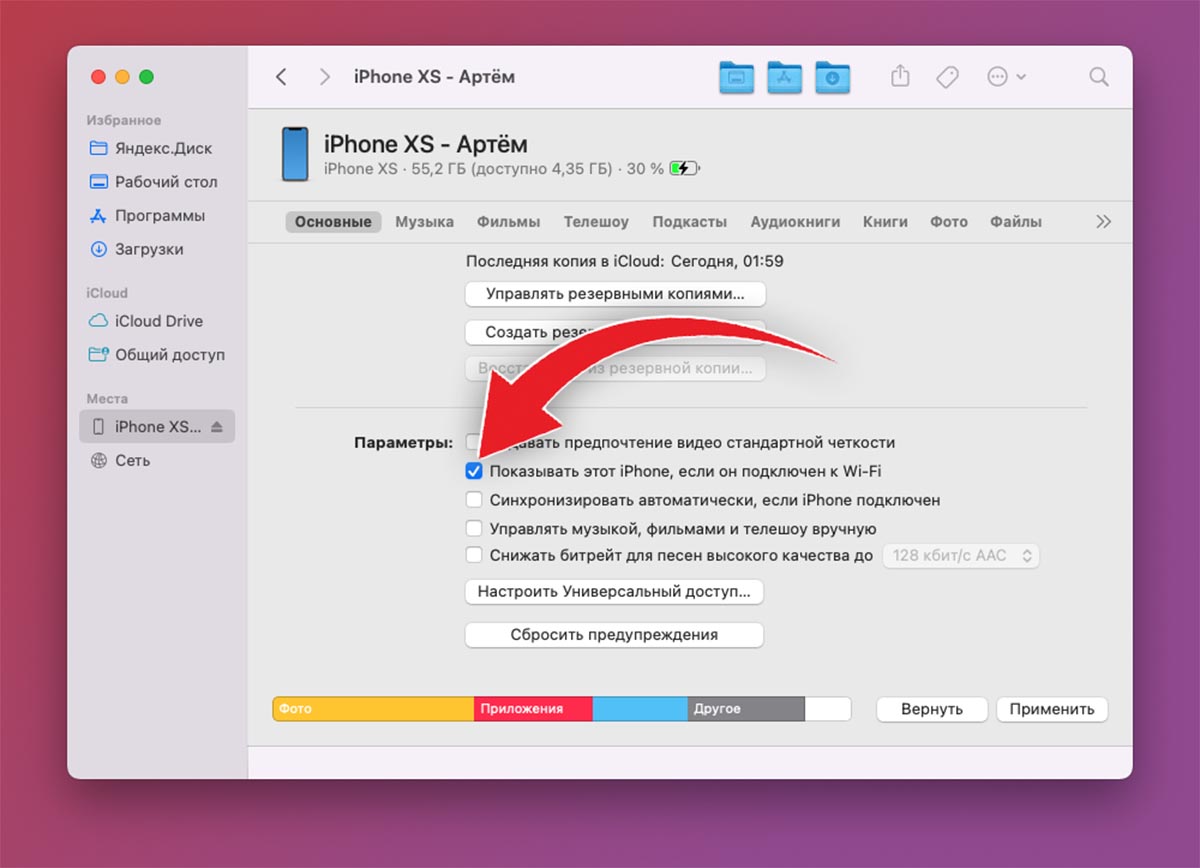
Task: Enable Управлять музыкой вручную checkbox
Action: pyautogui.click(x=474, y=528)
